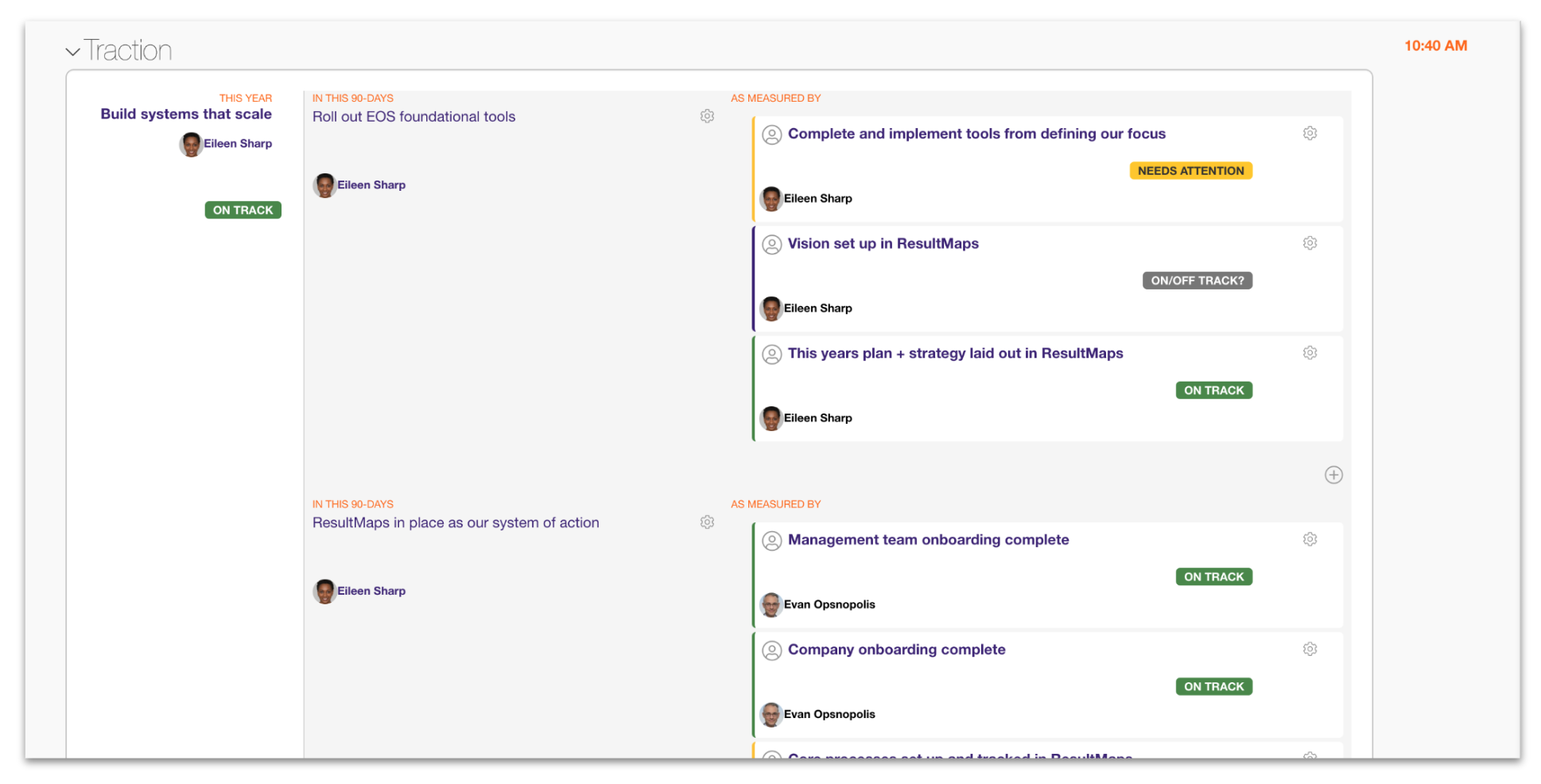Click gear for Management team onboarding complete
Image resolution: width=1541 pixels, height=784 pixels.
click(x=1310, y=540)
